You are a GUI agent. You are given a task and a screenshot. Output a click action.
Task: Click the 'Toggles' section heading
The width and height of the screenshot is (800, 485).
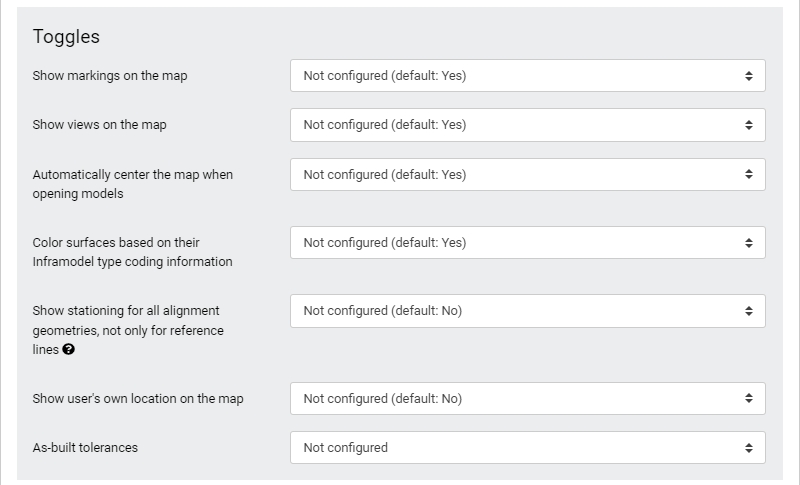point(66,37)
